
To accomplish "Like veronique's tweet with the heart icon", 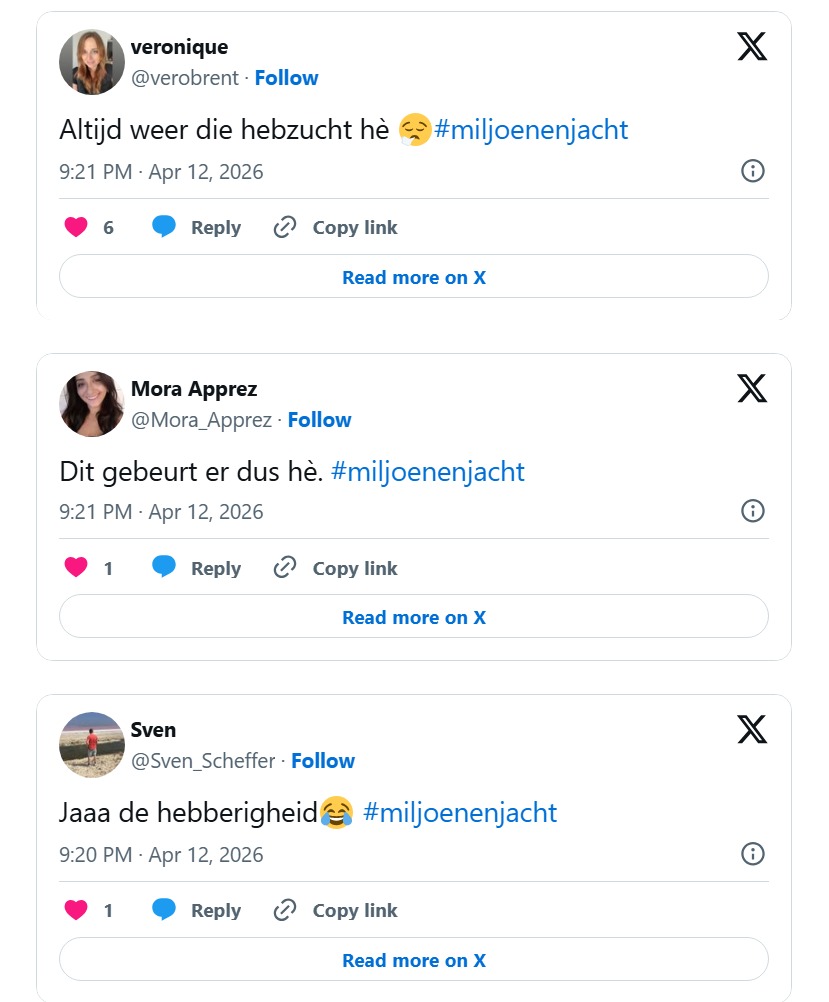I will [x=76, y=227].
